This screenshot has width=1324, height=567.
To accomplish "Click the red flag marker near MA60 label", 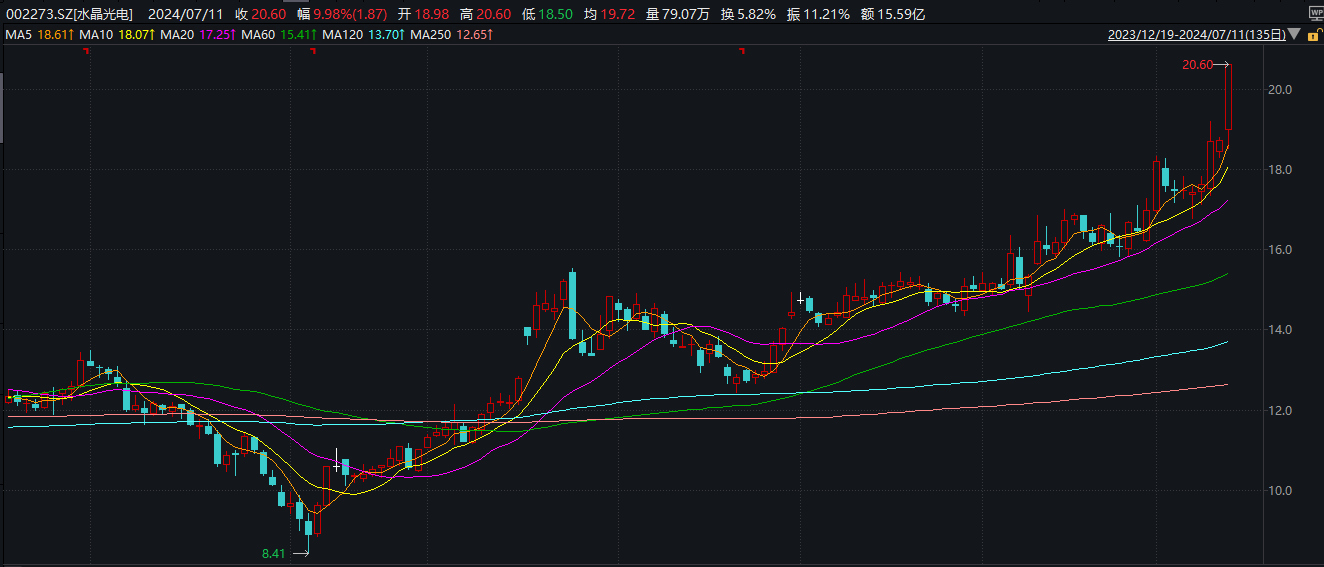I will point(313,51).
